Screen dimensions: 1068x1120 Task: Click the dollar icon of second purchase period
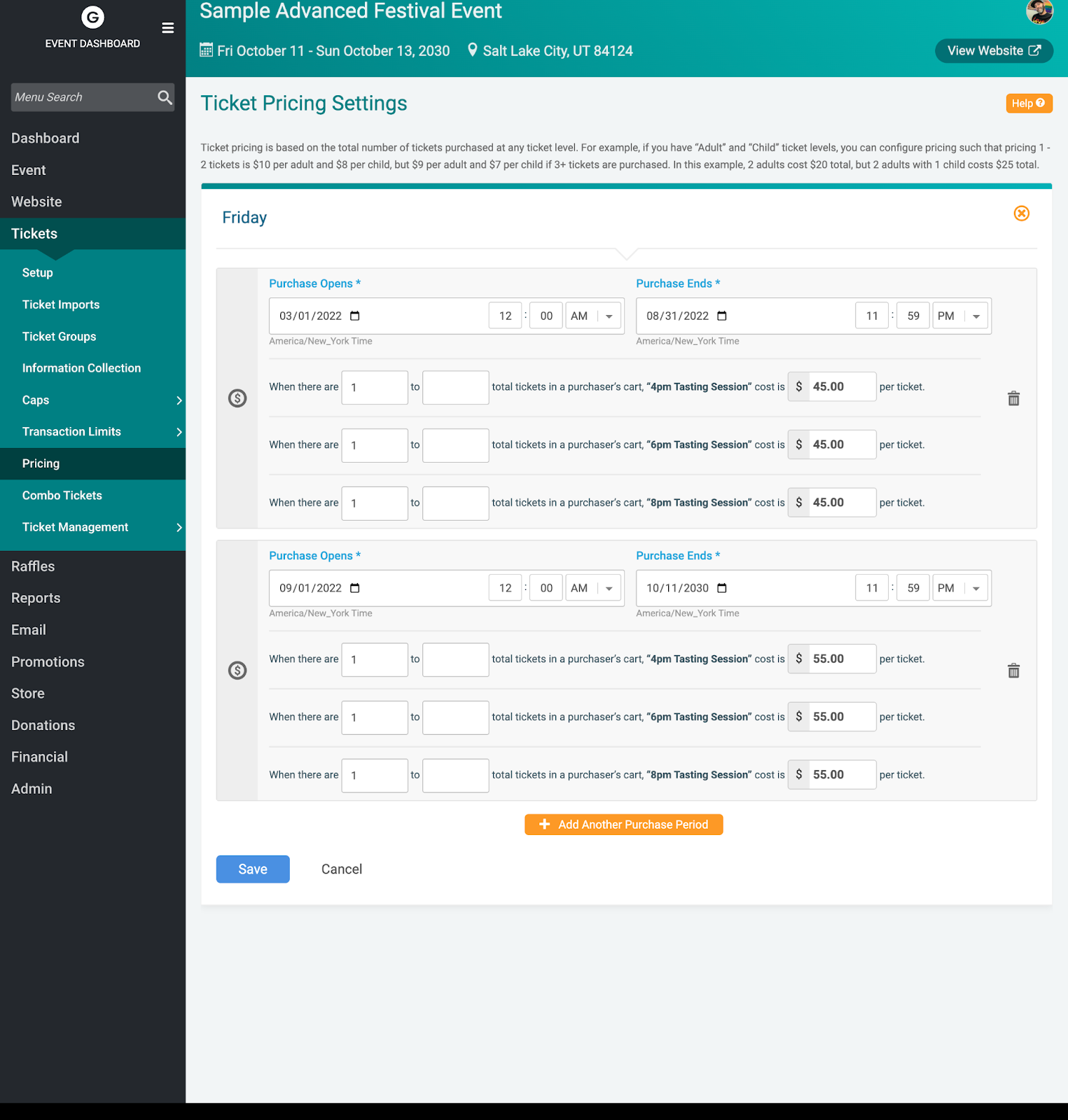click(237, 671)
